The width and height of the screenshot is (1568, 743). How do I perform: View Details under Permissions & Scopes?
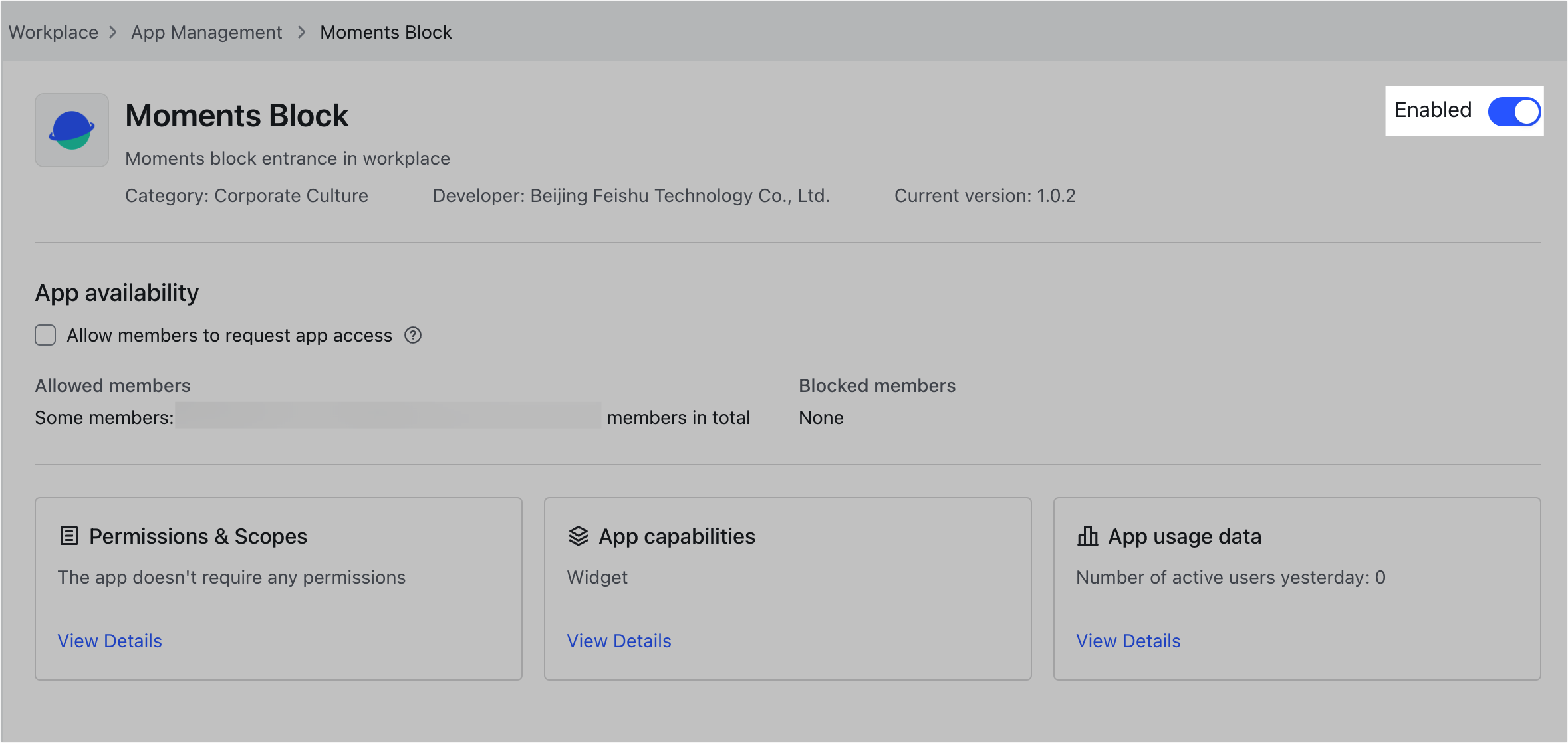110,641
